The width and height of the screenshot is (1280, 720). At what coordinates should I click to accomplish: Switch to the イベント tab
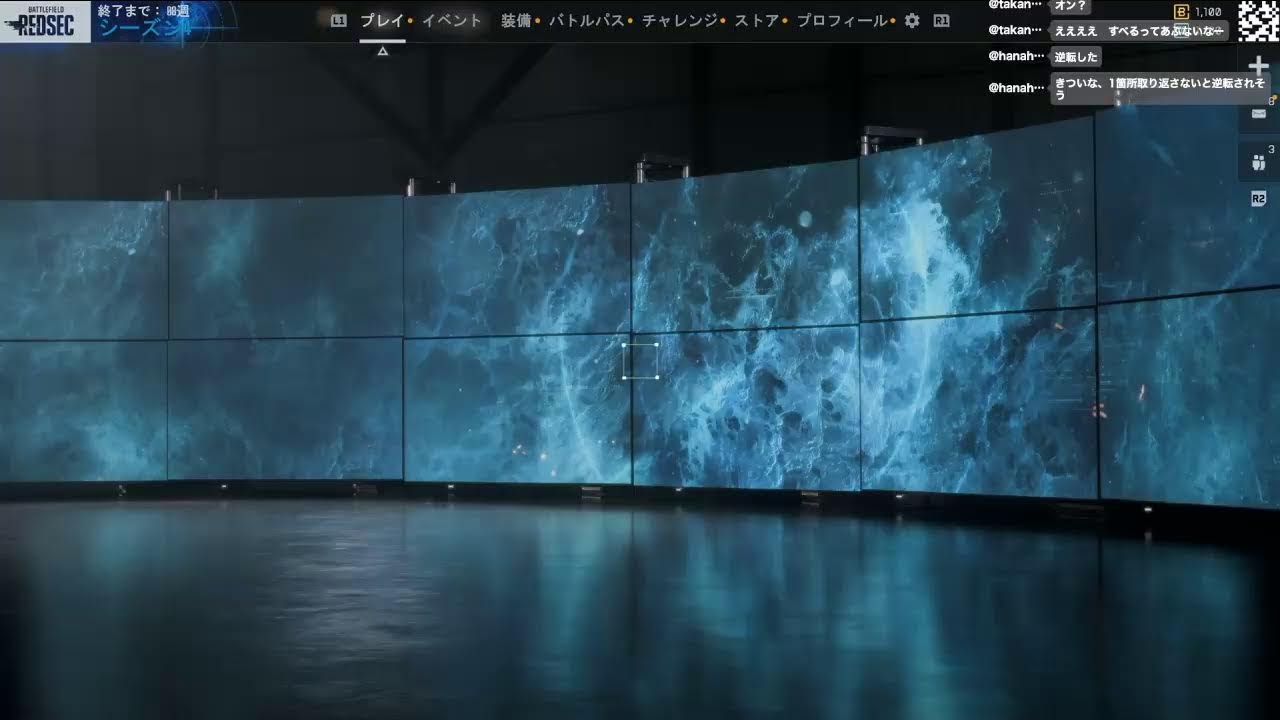click(x=451, y=20)
